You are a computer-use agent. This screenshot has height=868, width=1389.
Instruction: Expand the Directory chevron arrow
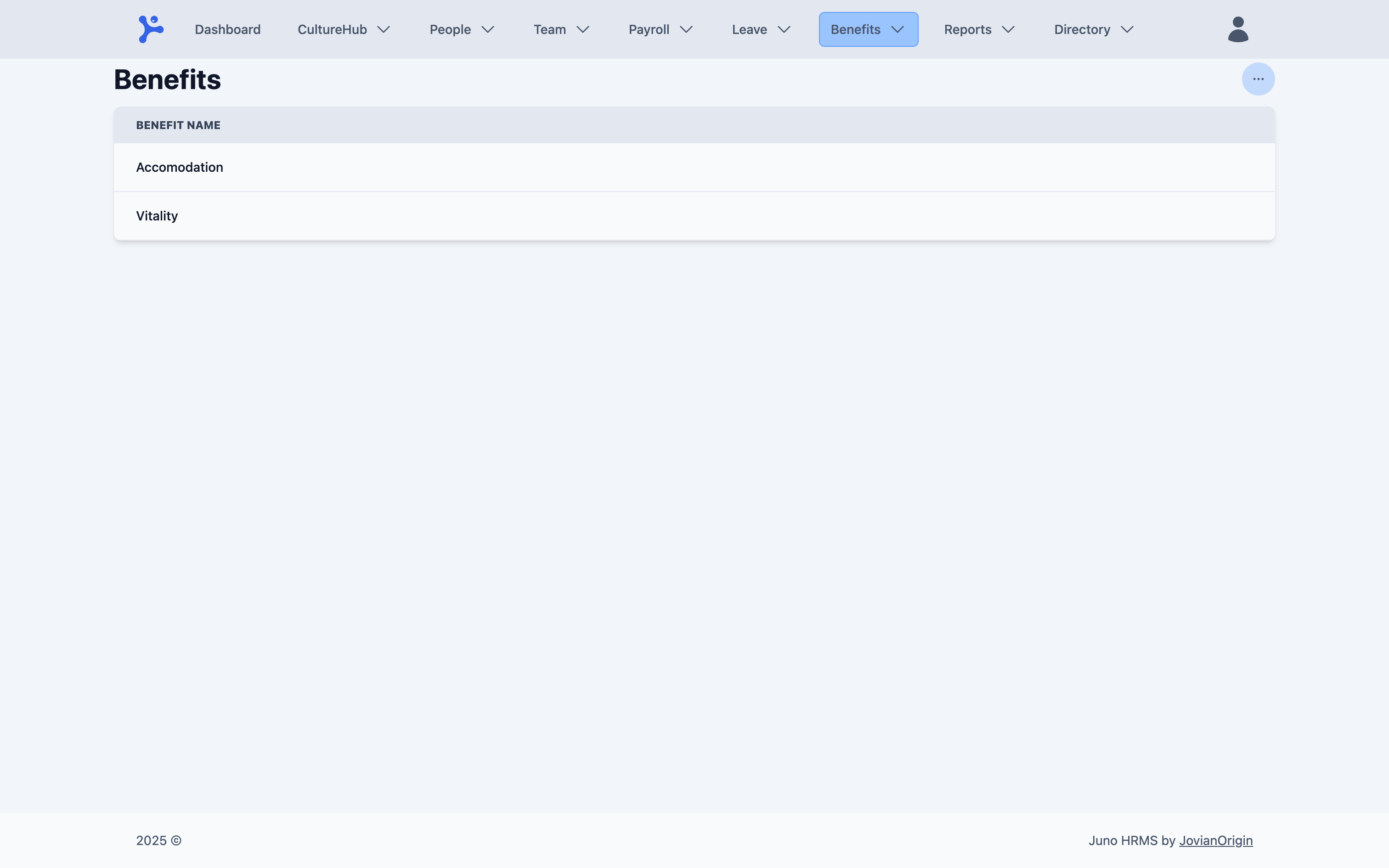[1127, 29]
